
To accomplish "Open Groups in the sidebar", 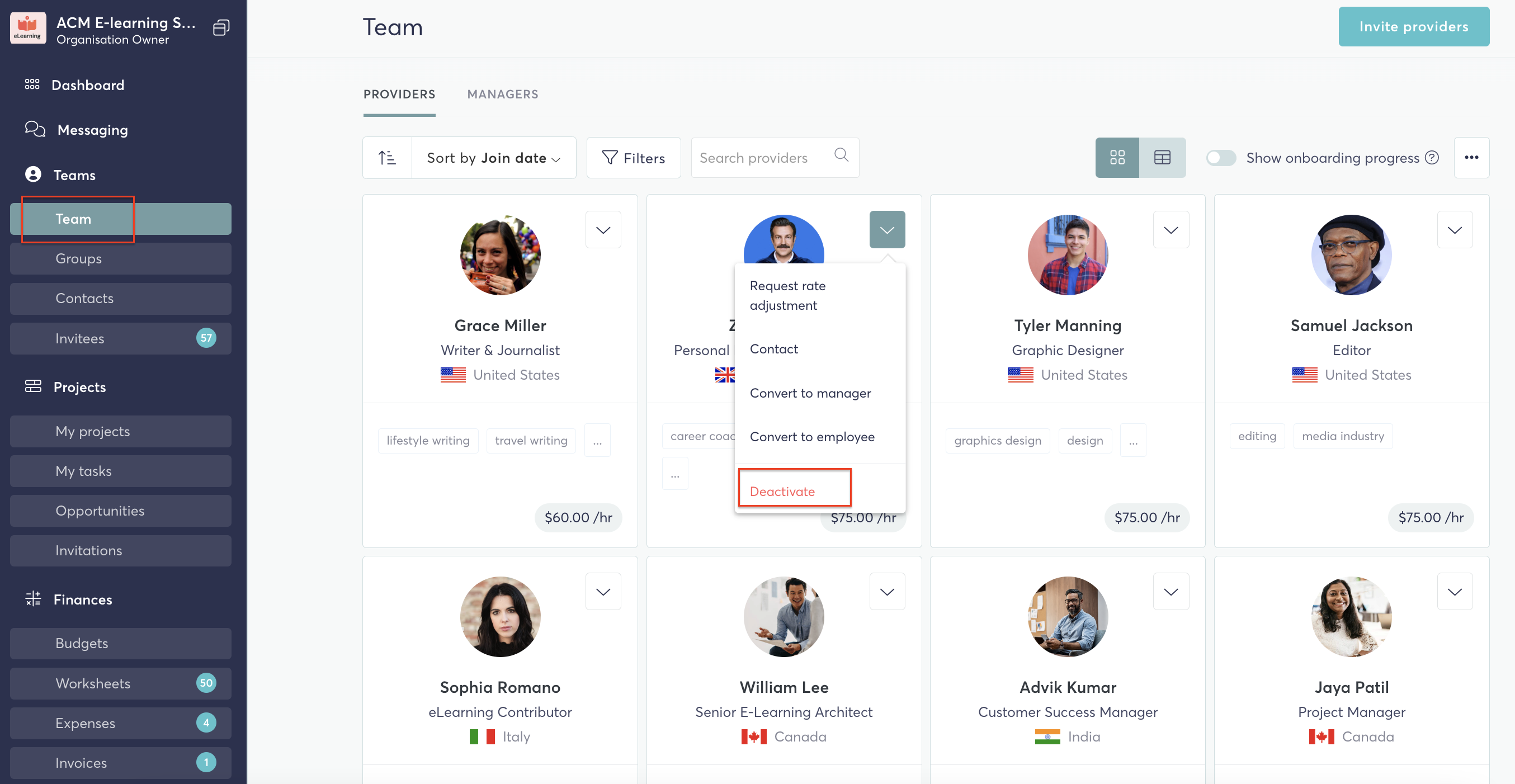I will 121,259.
